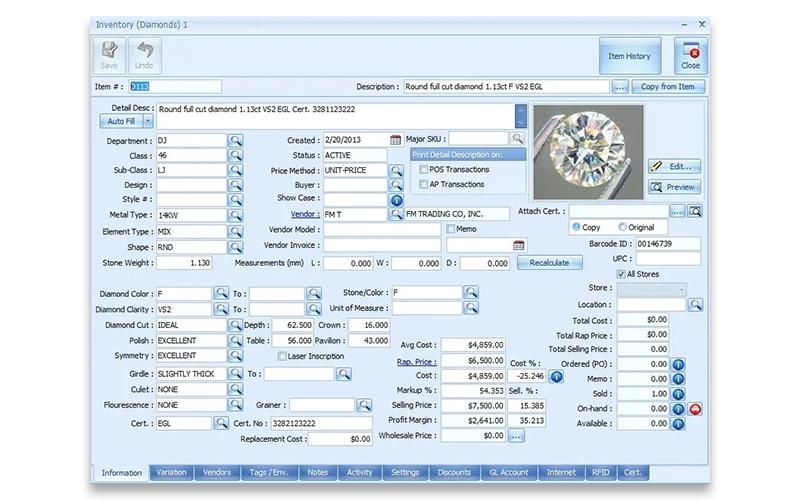Open lookup for Vendor field
Screen dimensions: 800x500
pyautogui.click(x=396, y=214)
